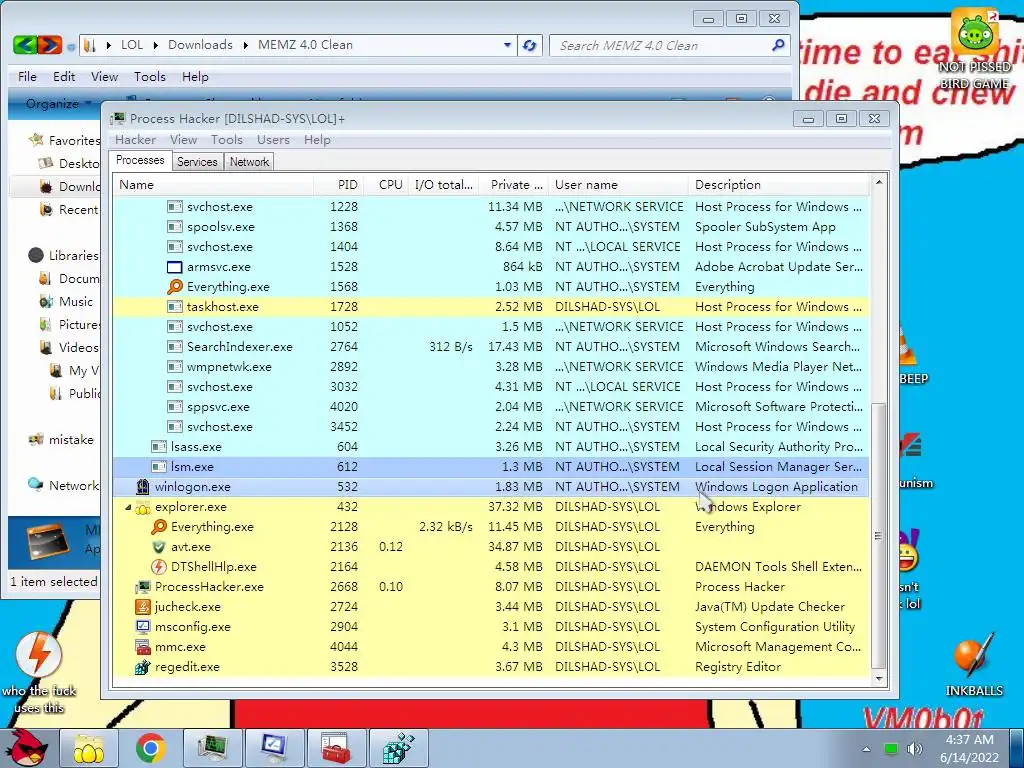Collapse the explorer.exe process tree

coord(128,507)
